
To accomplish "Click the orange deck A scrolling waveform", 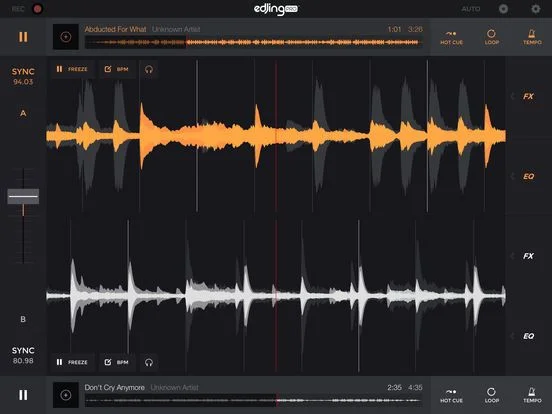I will click(x=276, y=136).
